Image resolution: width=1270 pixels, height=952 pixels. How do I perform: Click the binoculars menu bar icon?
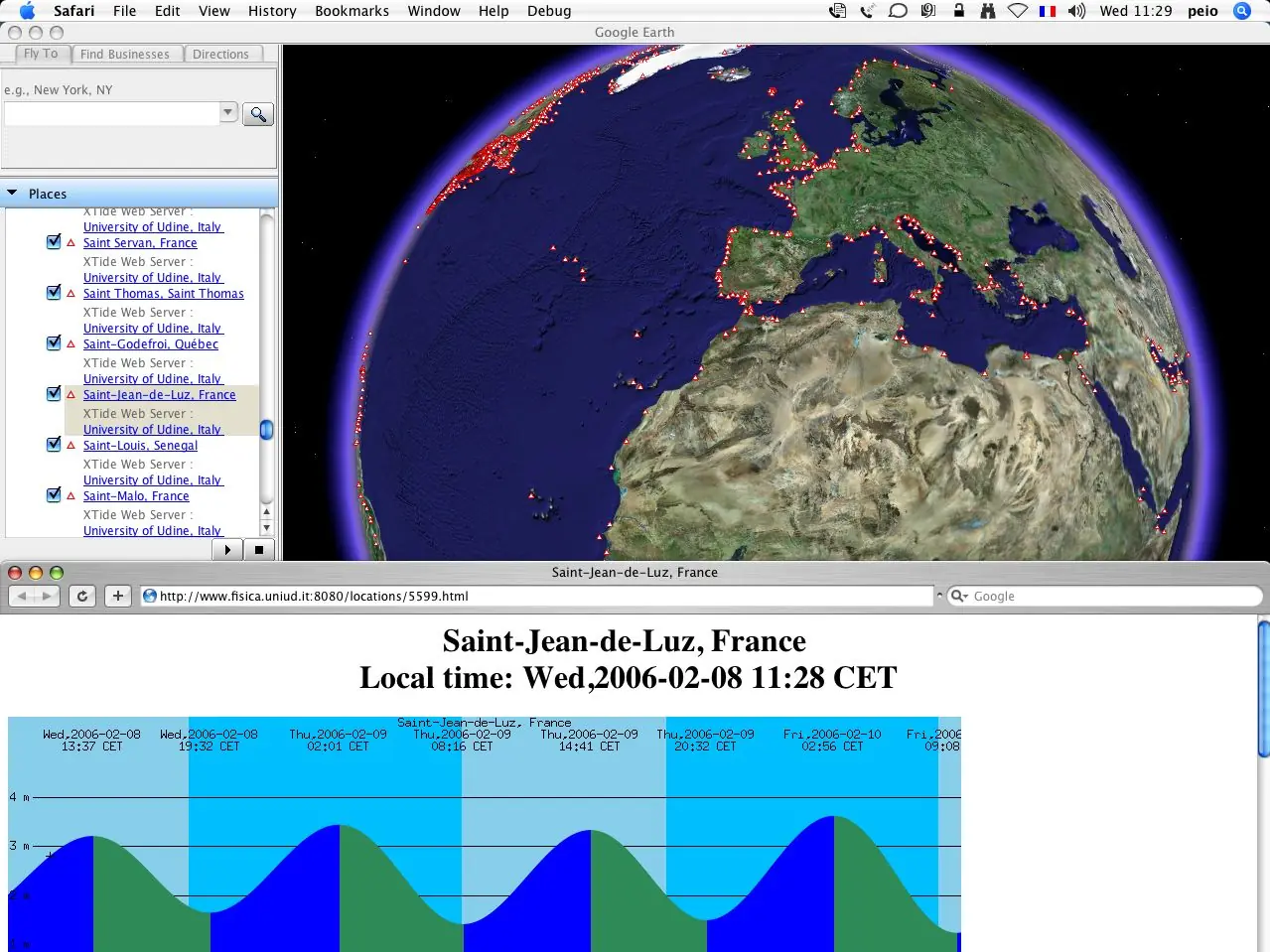click(x=988, y=11)
